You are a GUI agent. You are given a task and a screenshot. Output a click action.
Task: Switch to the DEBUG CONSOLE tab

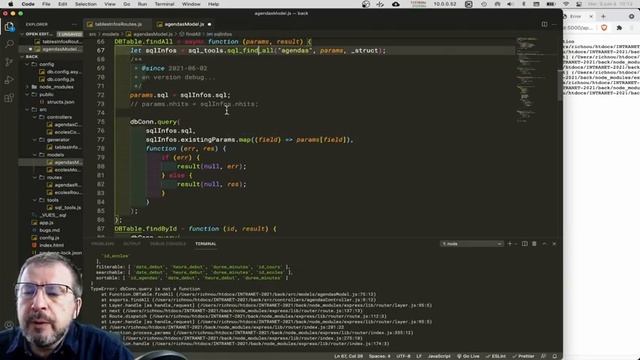(168, 244)
